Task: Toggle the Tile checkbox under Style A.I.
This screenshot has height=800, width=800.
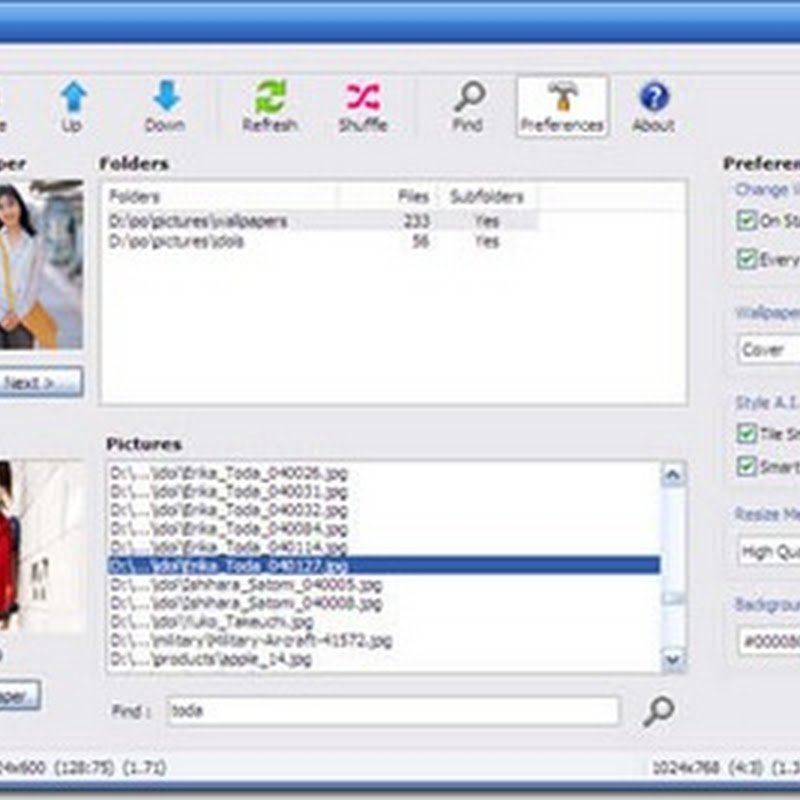Action: (x=746, y=434)
